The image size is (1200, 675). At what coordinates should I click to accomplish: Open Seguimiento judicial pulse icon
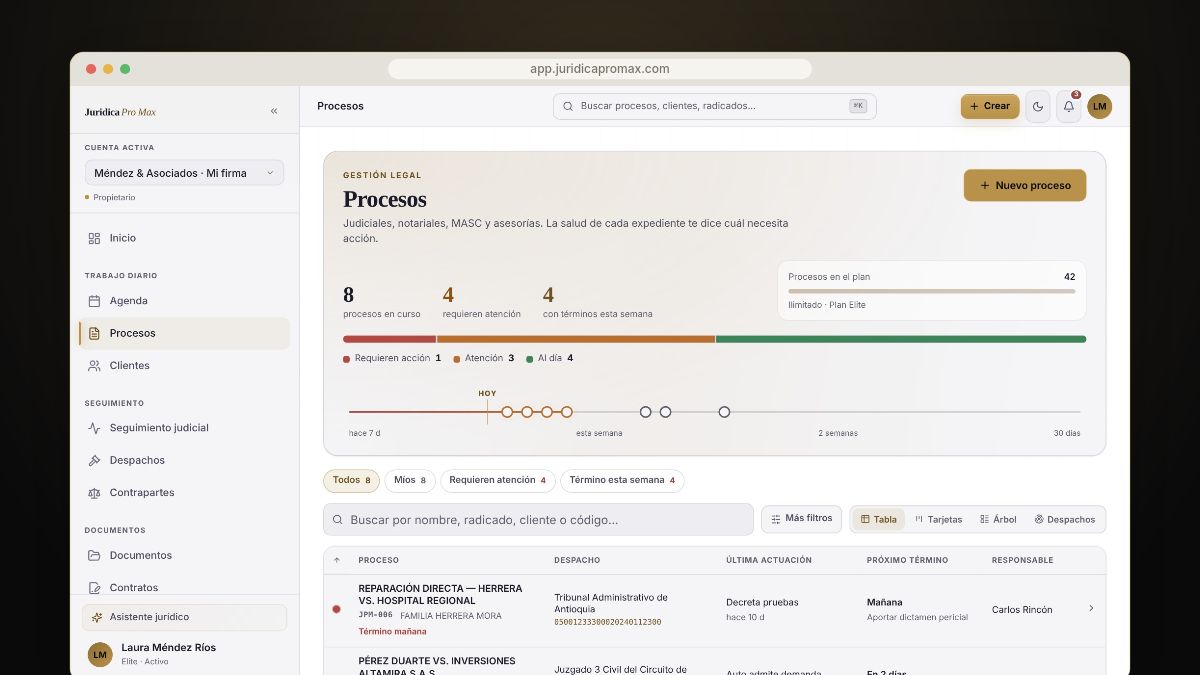[x=94, y=428]
